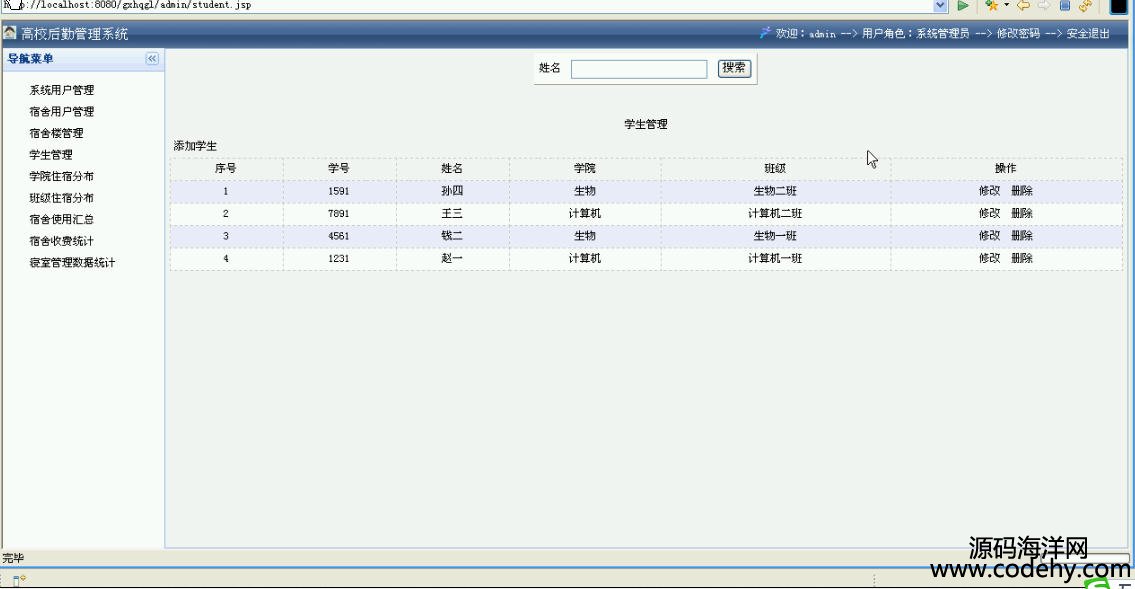Open 宿舍用户管理 in the navigation menu

pyautogui.click(x=62, y=112)
